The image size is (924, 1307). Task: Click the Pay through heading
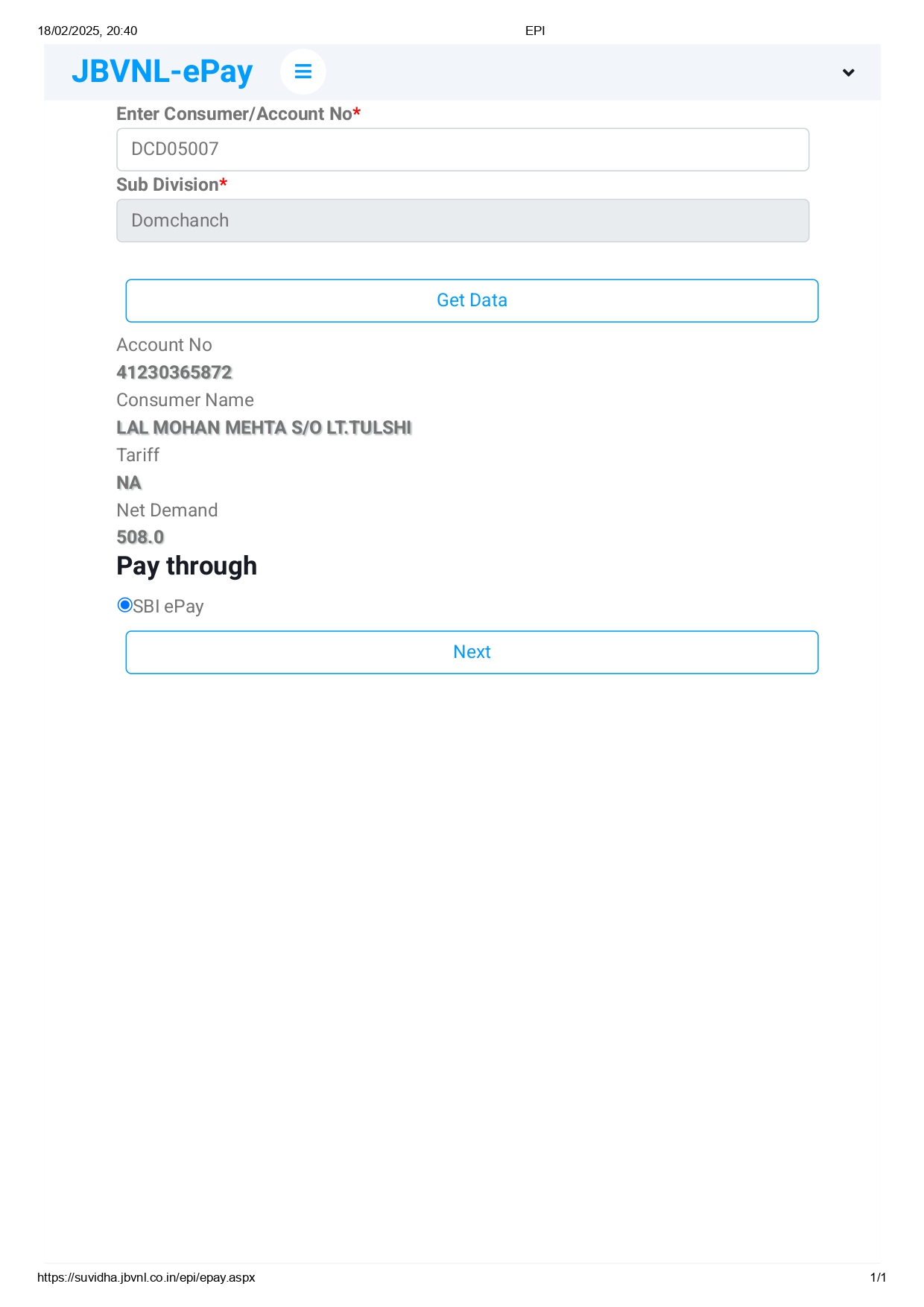(x=187, y=566)
